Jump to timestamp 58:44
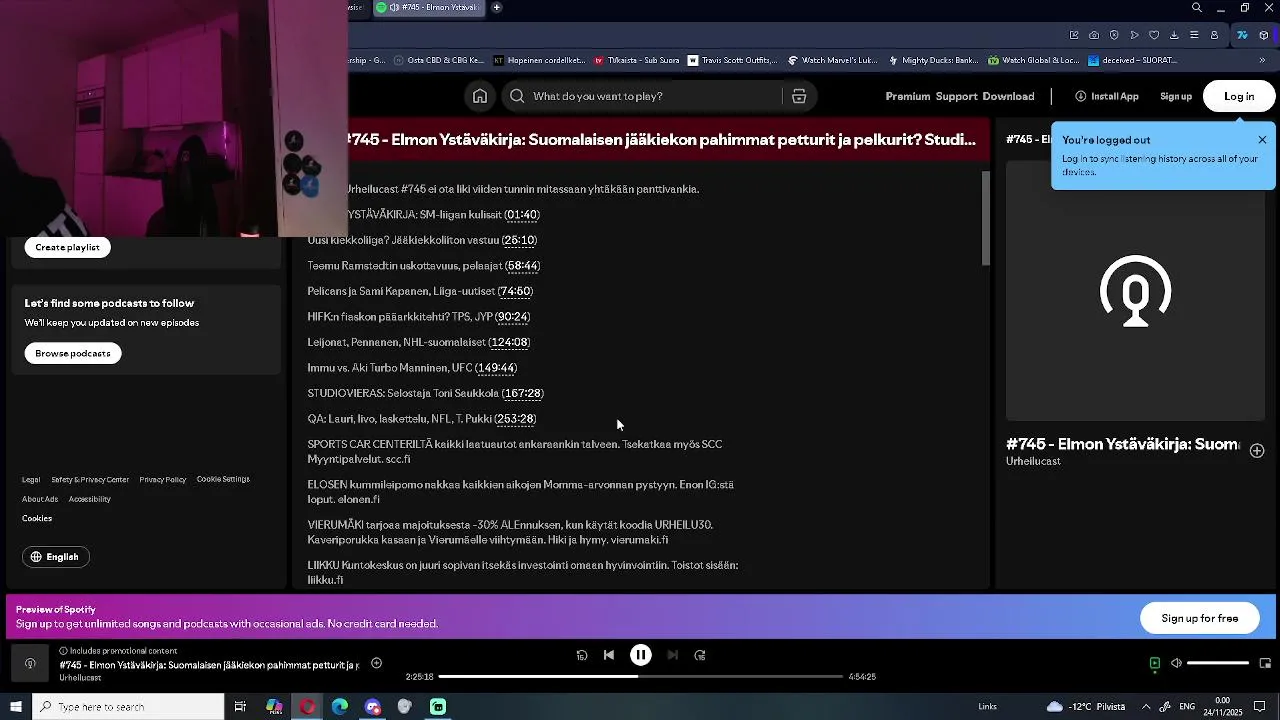Image resolution: width=1280 pixels, height=720 pixels. tap(522, 266)
